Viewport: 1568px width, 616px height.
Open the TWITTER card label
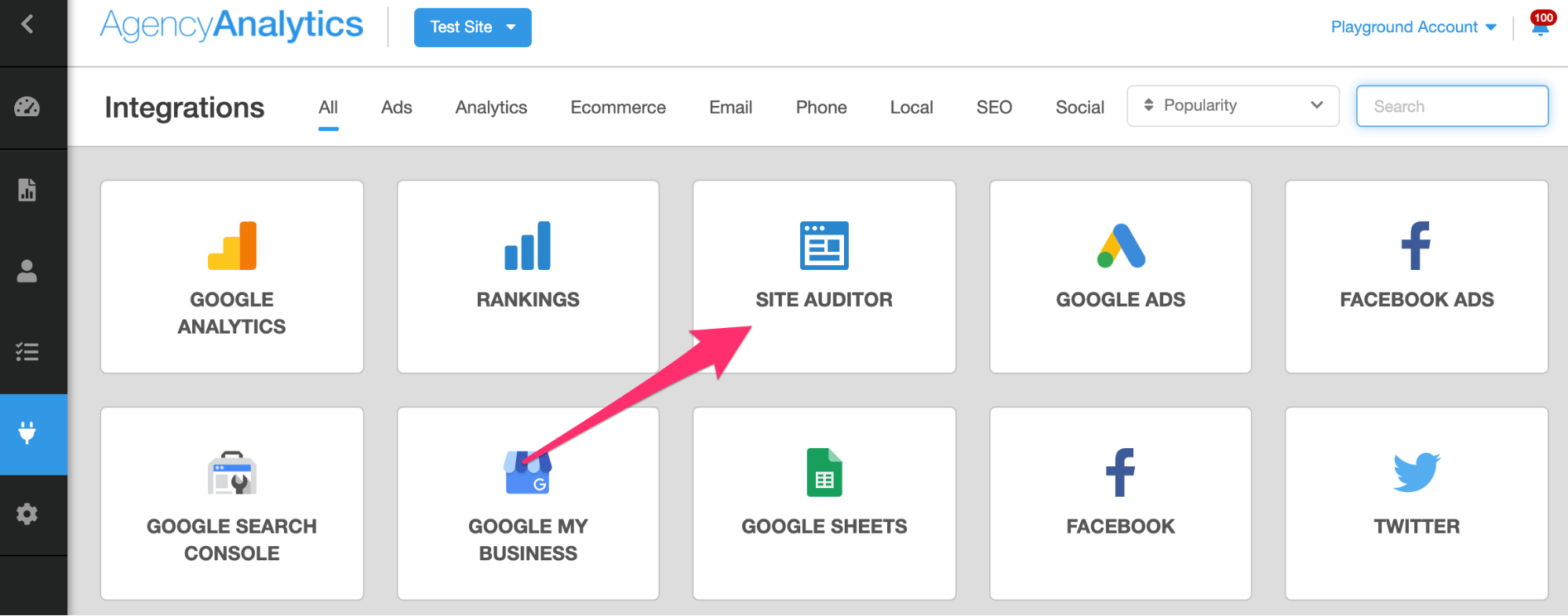click(x=1417, y=527)
